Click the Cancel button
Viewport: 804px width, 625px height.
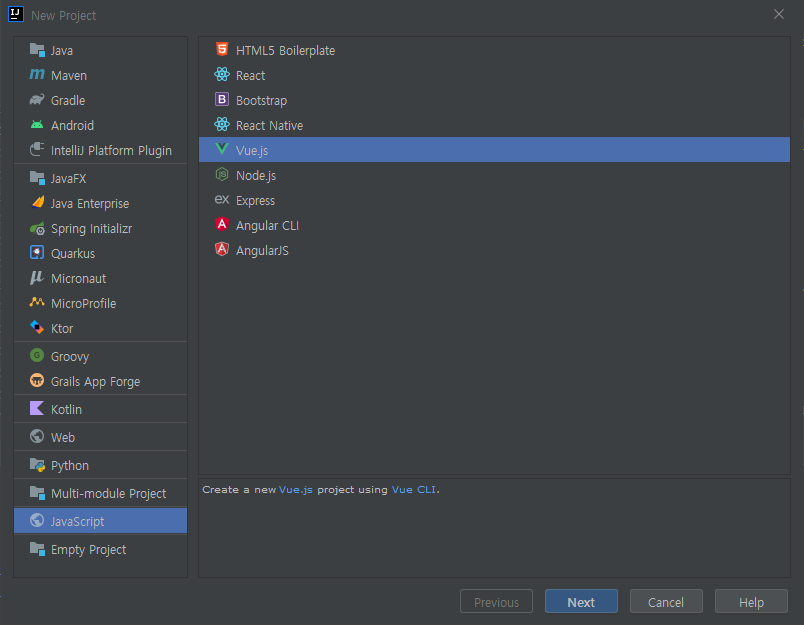pyautogui.click(x=666, y=601)
